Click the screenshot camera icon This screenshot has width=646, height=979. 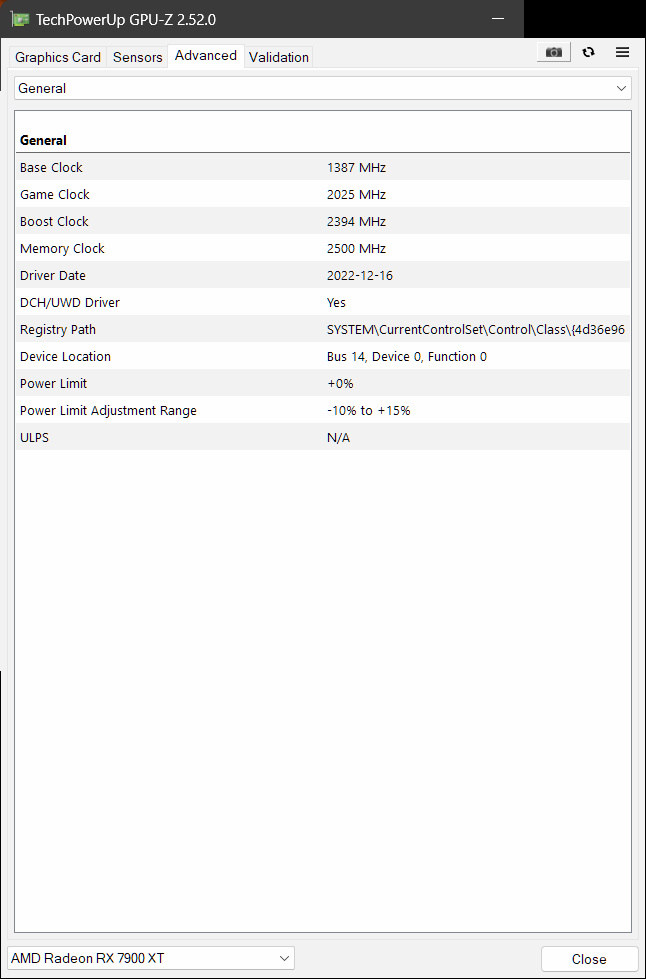pos(554,53)
